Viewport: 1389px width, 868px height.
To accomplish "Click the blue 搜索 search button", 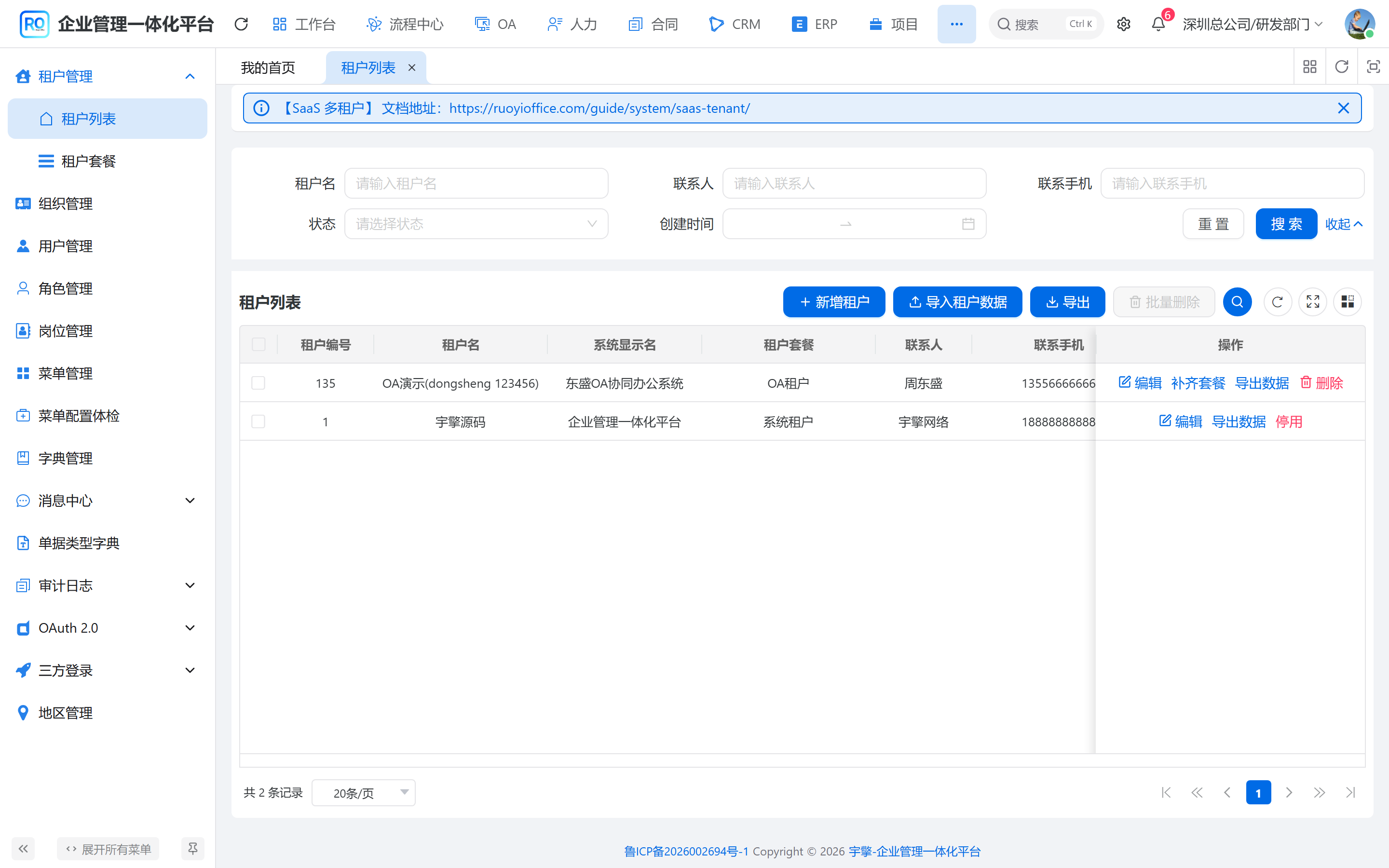I will [x=1286, y=224].
